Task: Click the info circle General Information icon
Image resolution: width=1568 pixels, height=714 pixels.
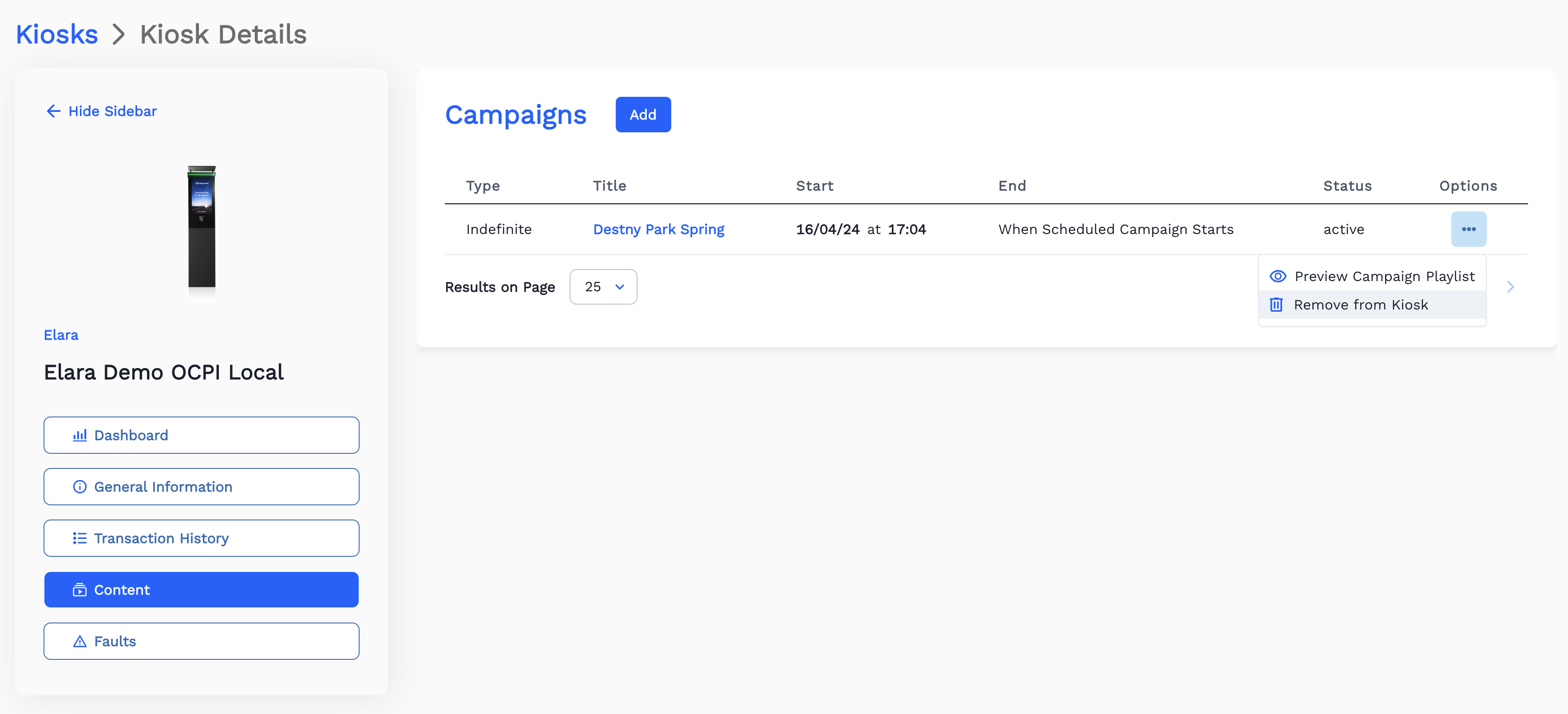Action: click(x=80, y=487)
